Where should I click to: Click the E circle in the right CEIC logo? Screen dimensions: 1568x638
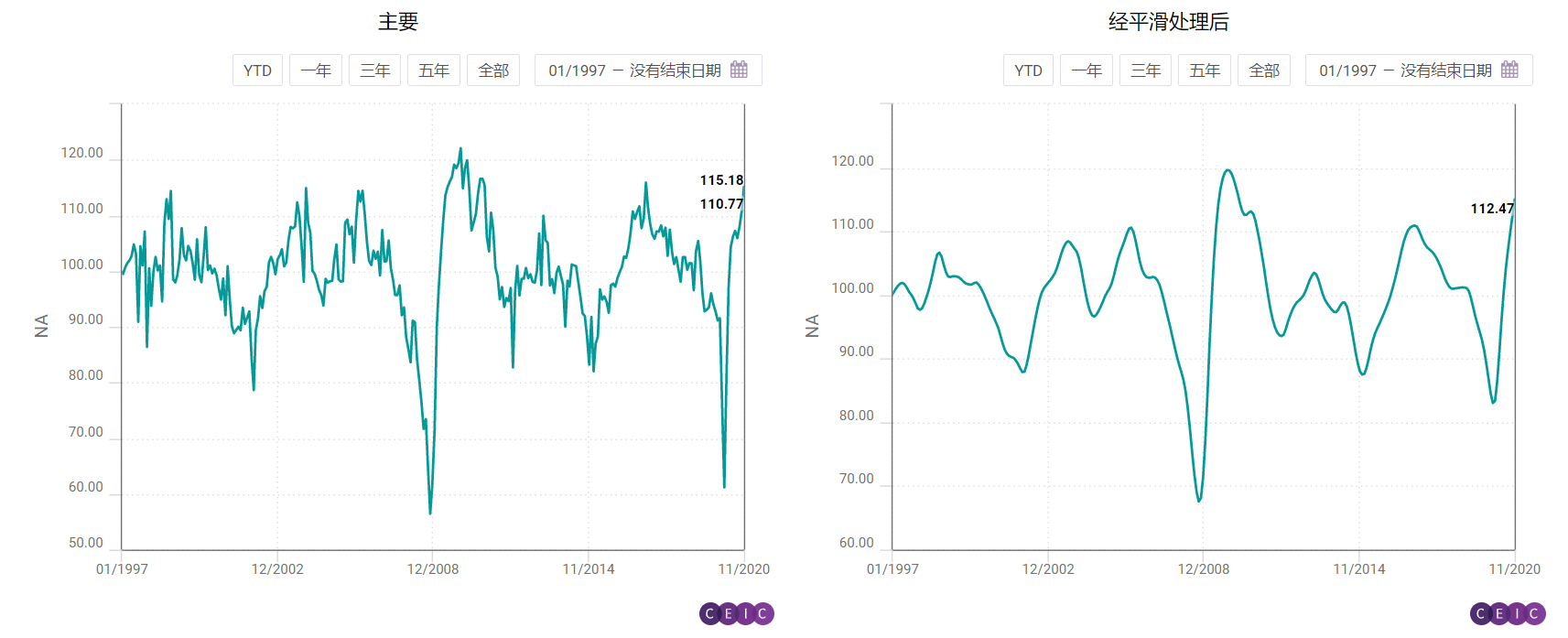tap(1498, 614)
